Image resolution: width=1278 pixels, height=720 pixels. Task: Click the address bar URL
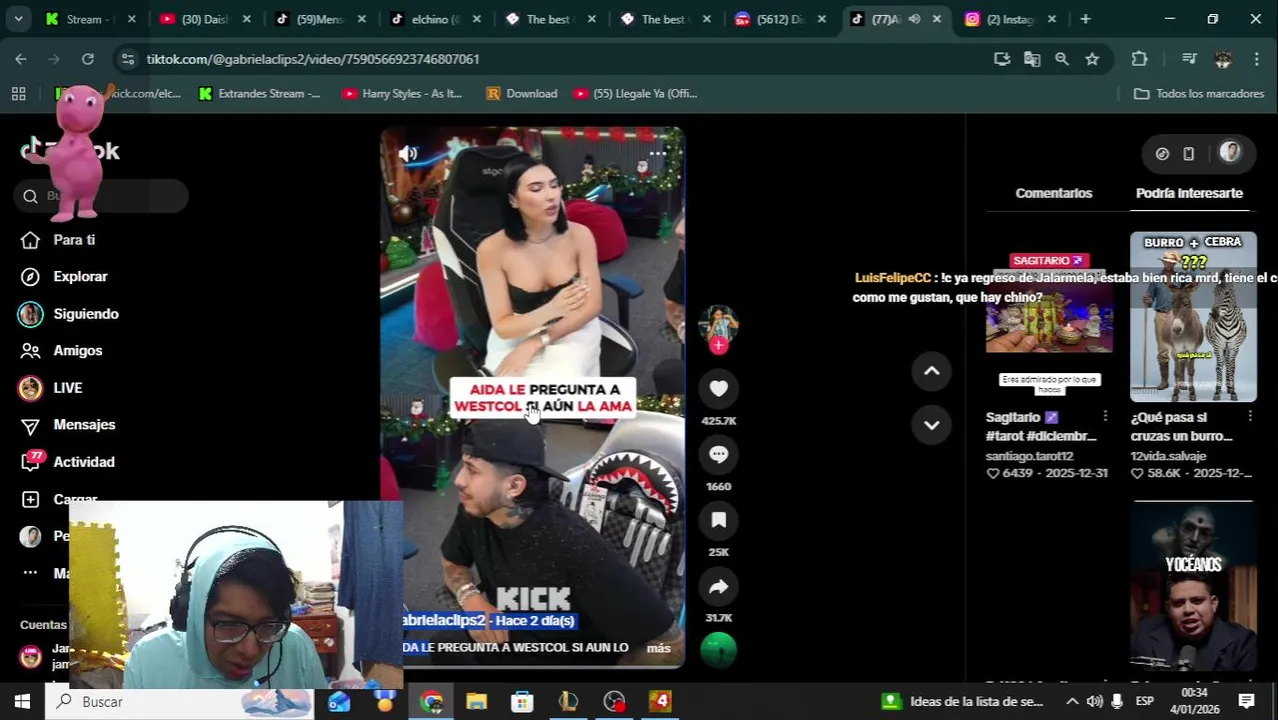point(313,59)
